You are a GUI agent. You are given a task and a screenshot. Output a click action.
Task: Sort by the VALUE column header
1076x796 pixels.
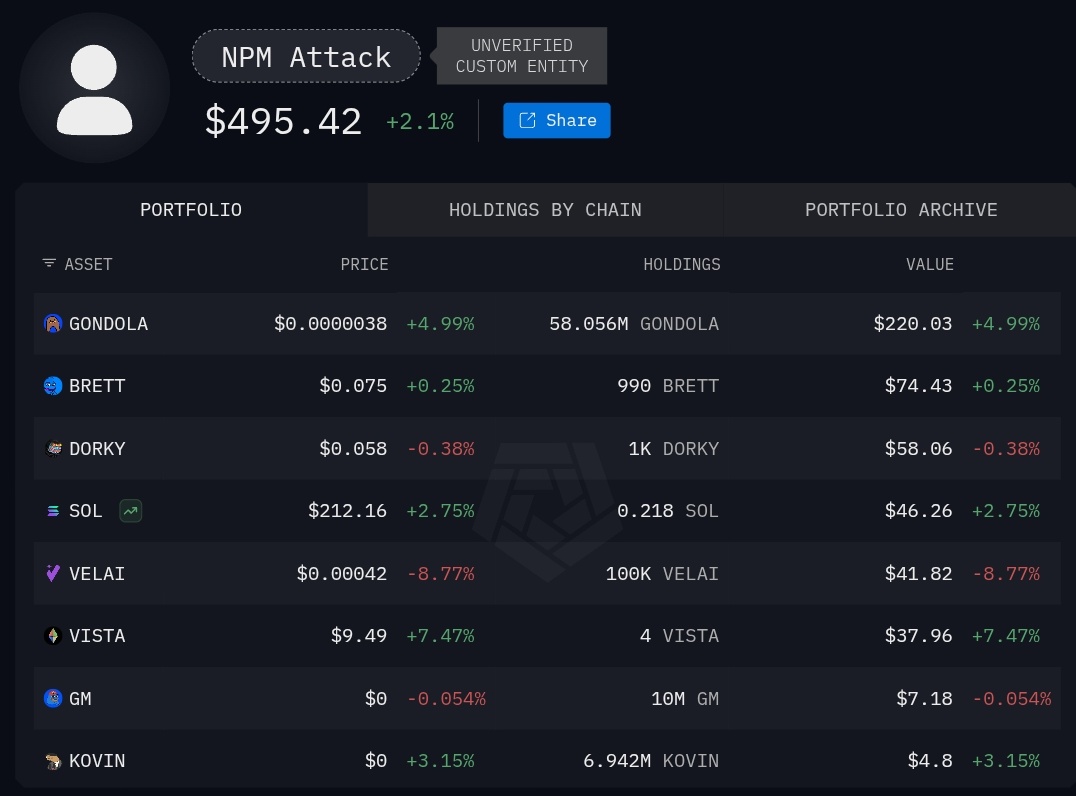tap(930, 264)
